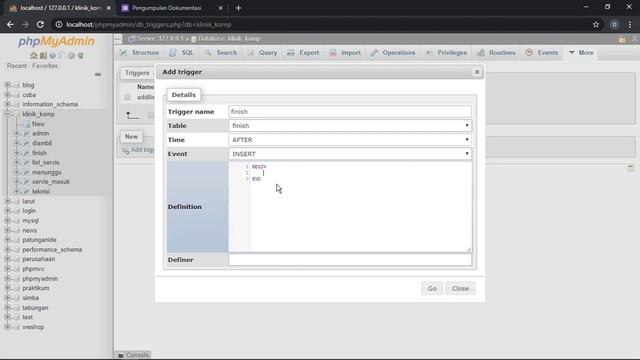The width and height of the screenshot is (640, 360).
Task: Open the Privileges tab
Action: (x=446, y=53)
